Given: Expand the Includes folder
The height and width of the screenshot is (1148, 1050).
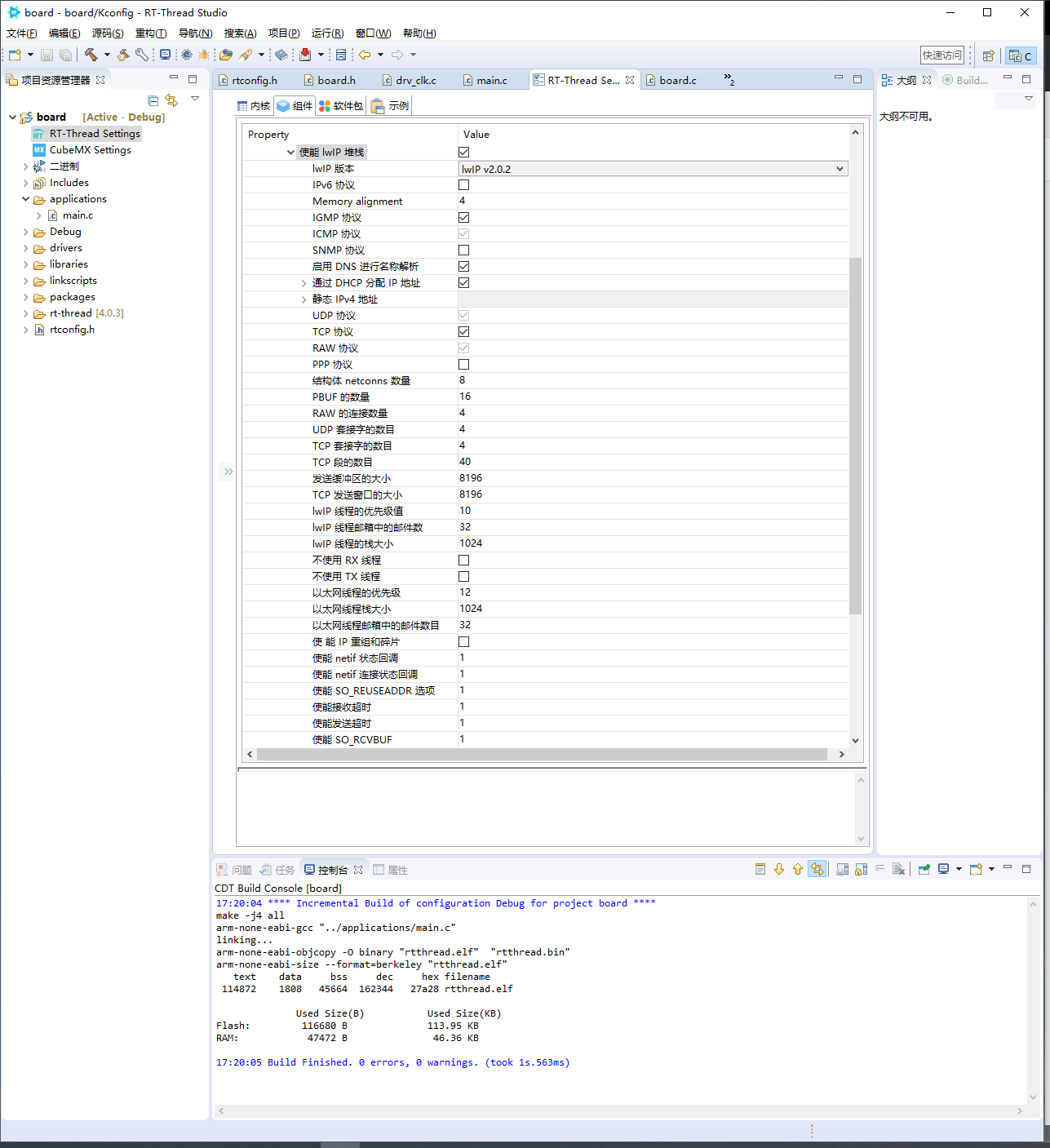Looking at the screenshot, I should point(26,183).
